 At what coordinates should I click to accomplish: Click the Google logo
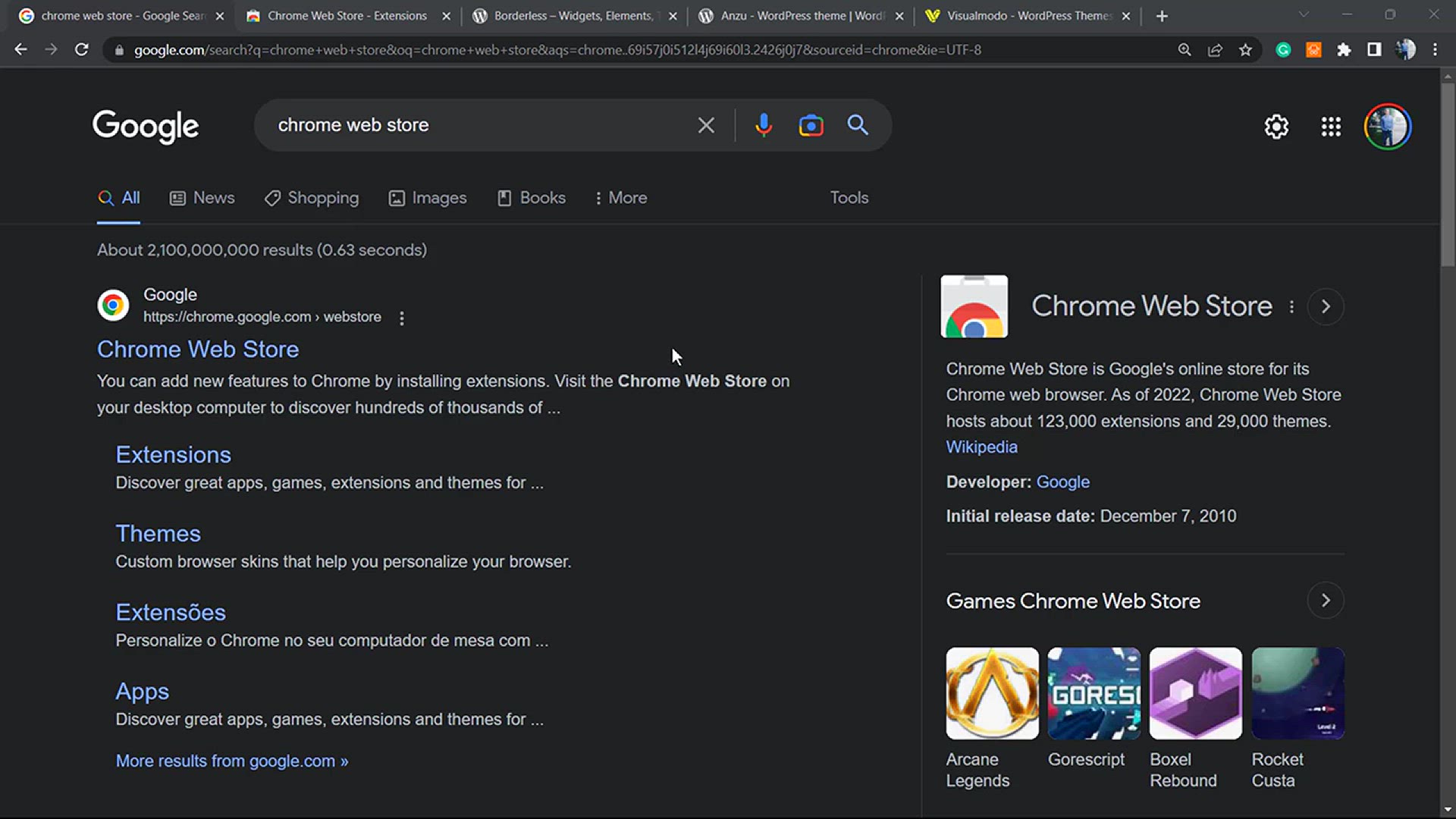pos(146,127)
